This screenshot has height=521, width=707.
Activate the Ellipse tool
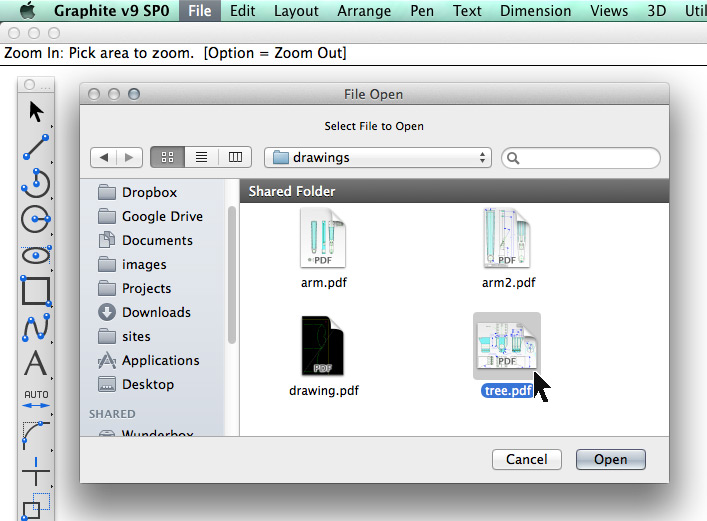[x=36, y=254]
